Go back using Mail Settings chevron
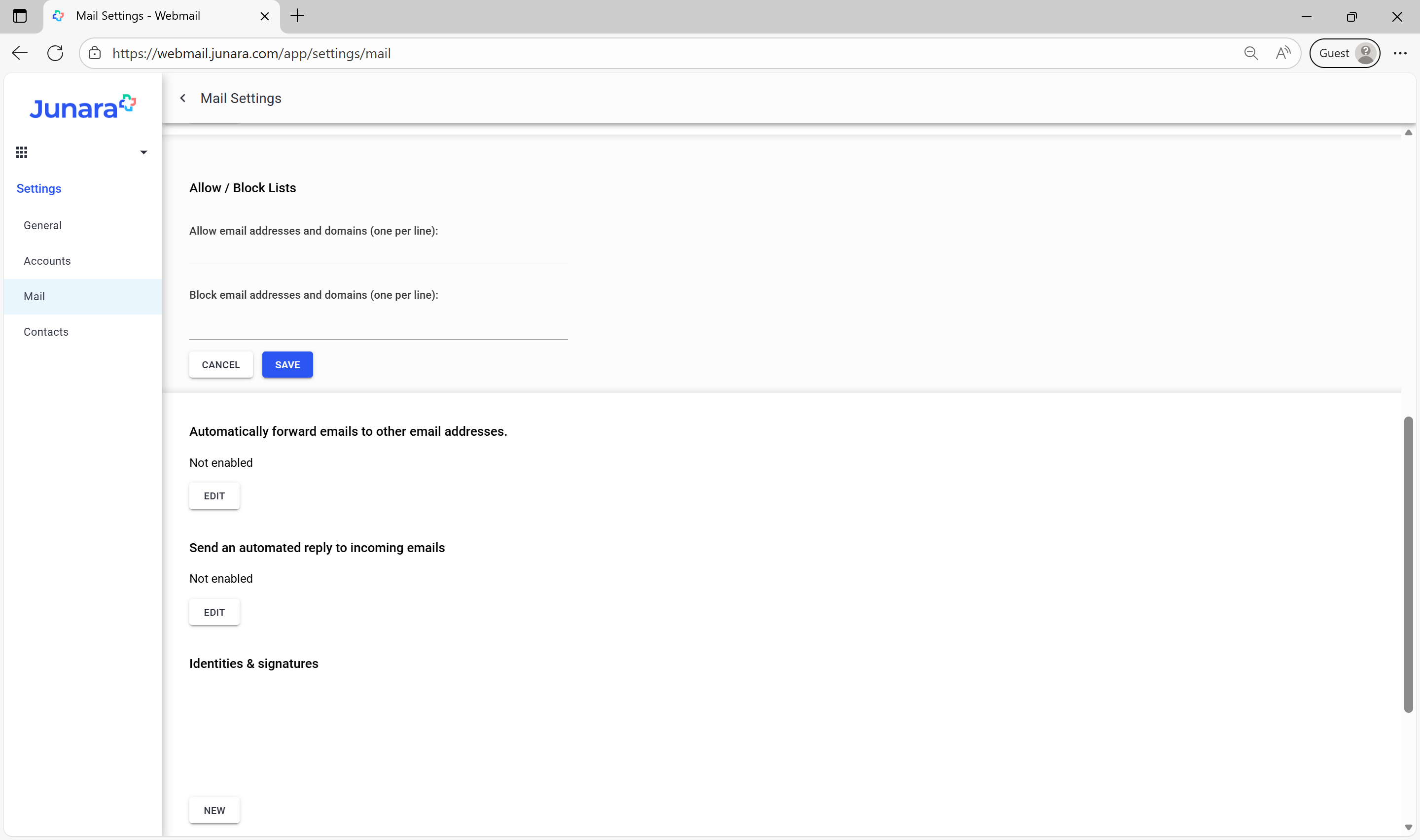Image resolution: width=1420 pixels, height=840 pixels. 183,98
